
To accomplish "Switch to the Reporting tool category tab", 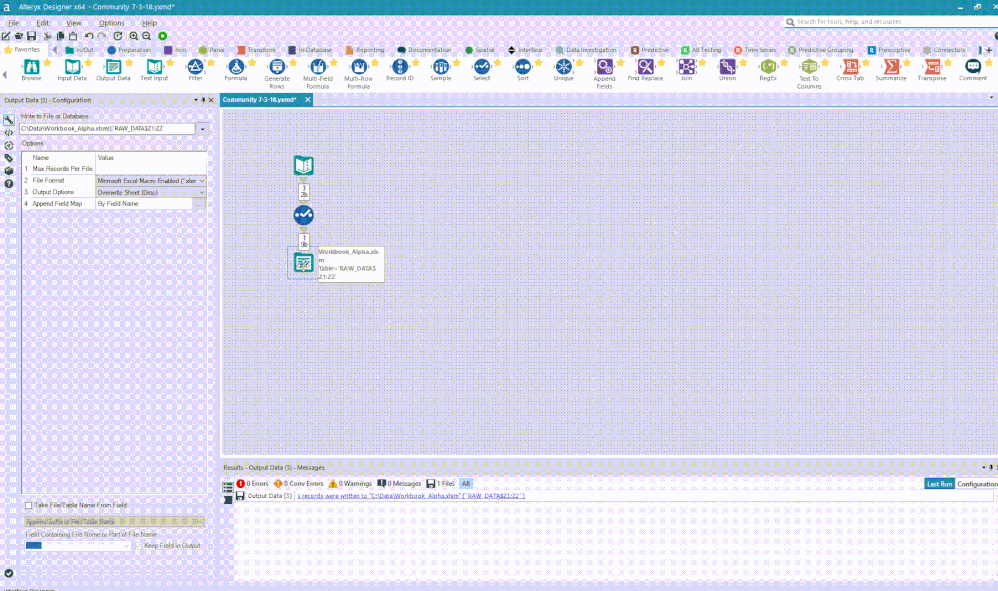I will [x=365, y=50].
